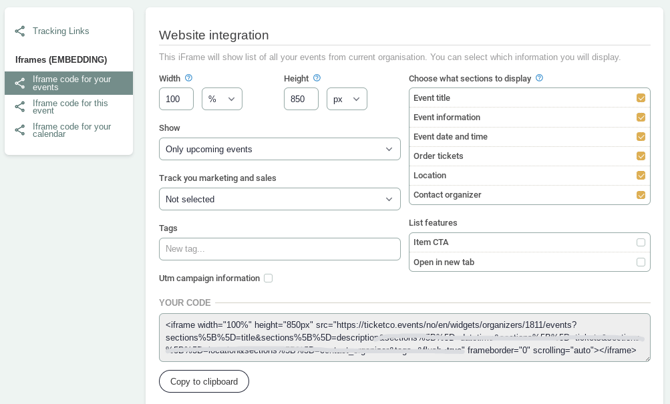Click the help icon next to Height

(317, 78)
